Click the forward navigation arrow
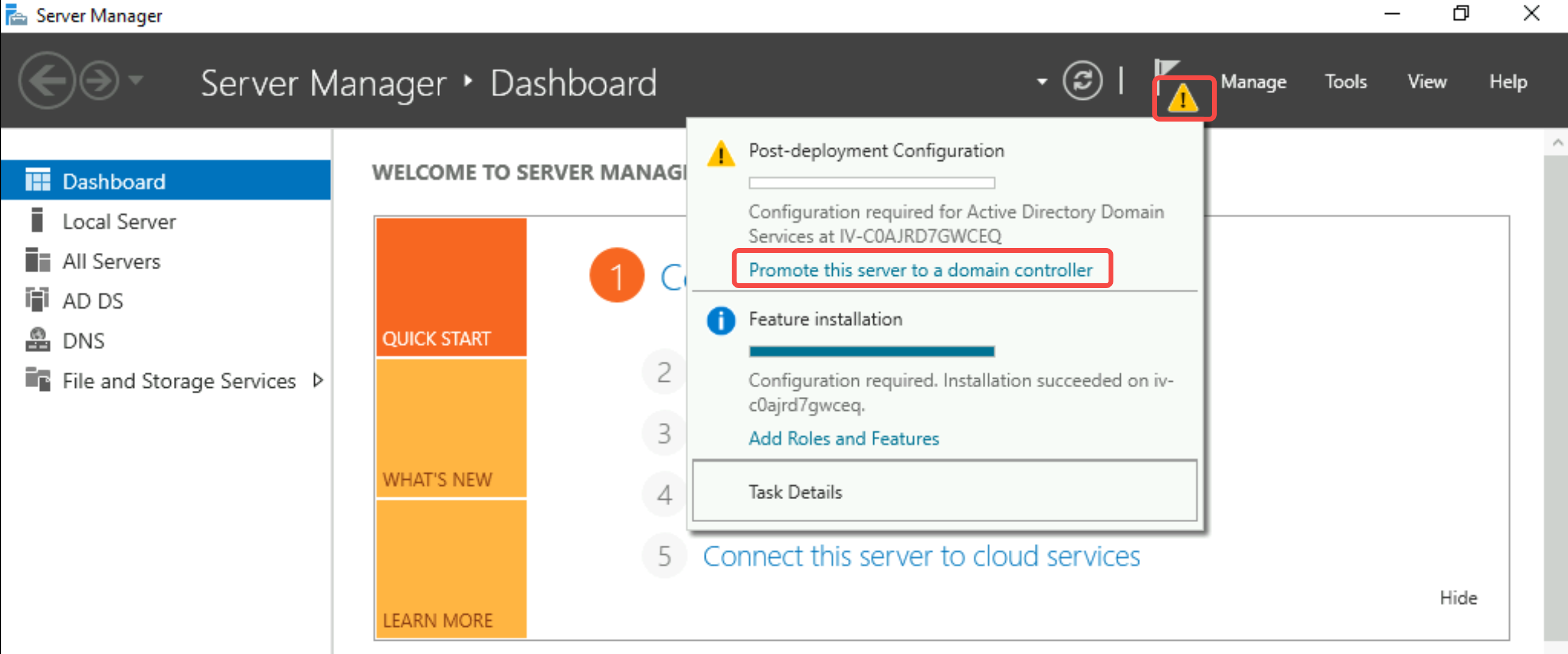 point(99,80)
